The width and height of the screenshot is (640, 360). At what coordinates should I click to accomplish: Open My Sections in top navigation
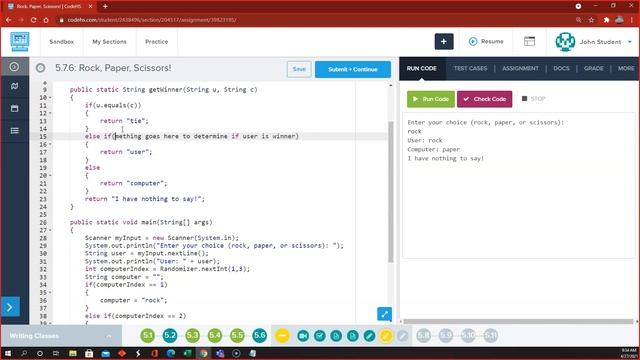coord(109,42)
